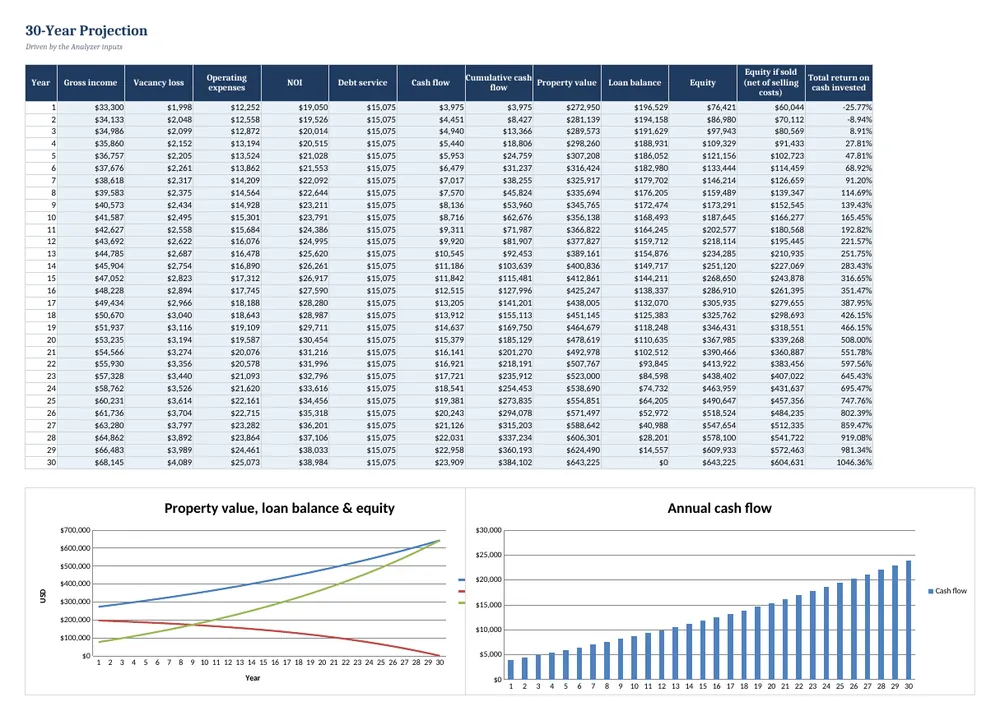Viewport: 1000px width, 720px height.
Task: Select the $8,716 cash flow cell
Action: pyautogui.click(x=430, y=217)
